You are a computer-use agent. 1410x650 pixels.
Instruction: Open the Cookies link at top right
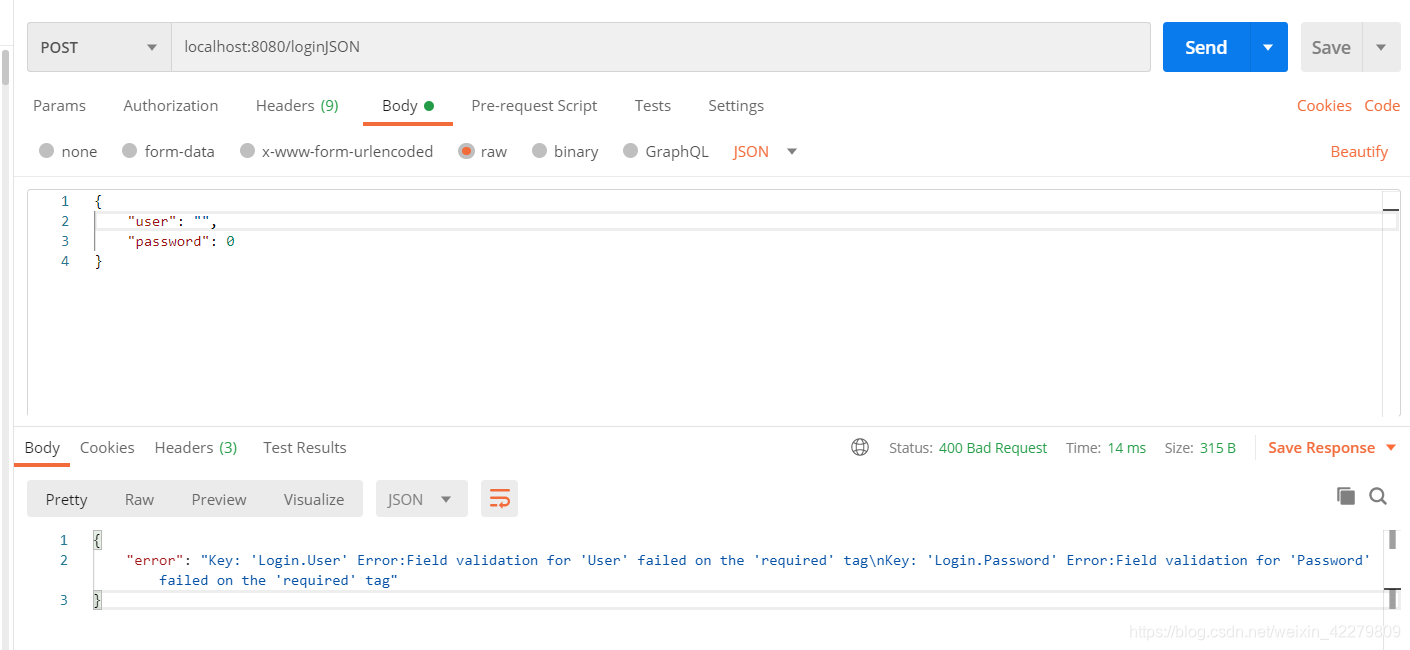click(1324, 105)
